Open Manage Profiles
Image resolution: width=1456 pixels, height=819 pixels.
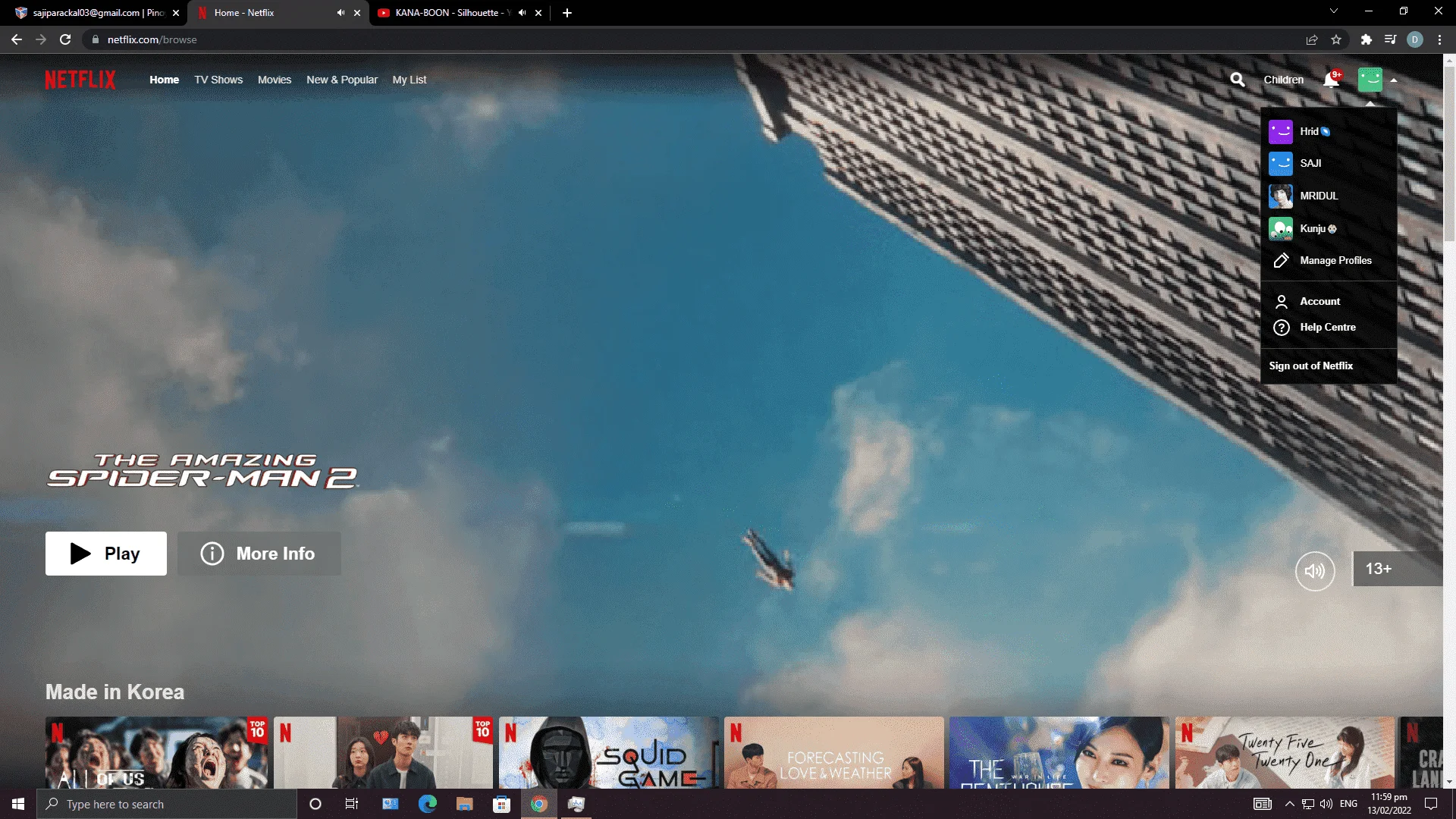pyautogui.click(x=1335, y=261)
